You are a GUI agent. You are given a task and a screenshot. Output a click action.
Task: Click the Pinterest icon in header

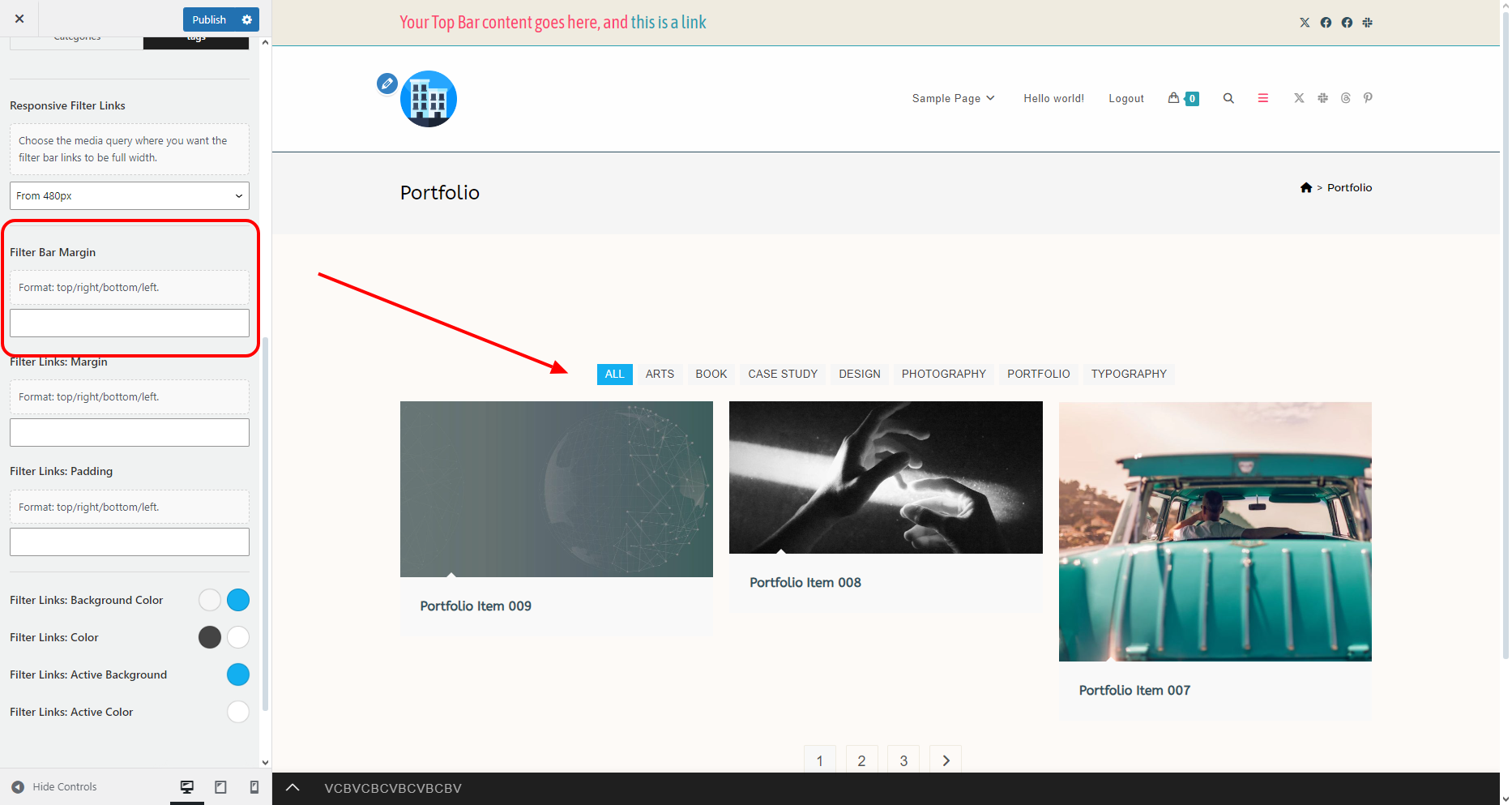[x=1368, y=98]
